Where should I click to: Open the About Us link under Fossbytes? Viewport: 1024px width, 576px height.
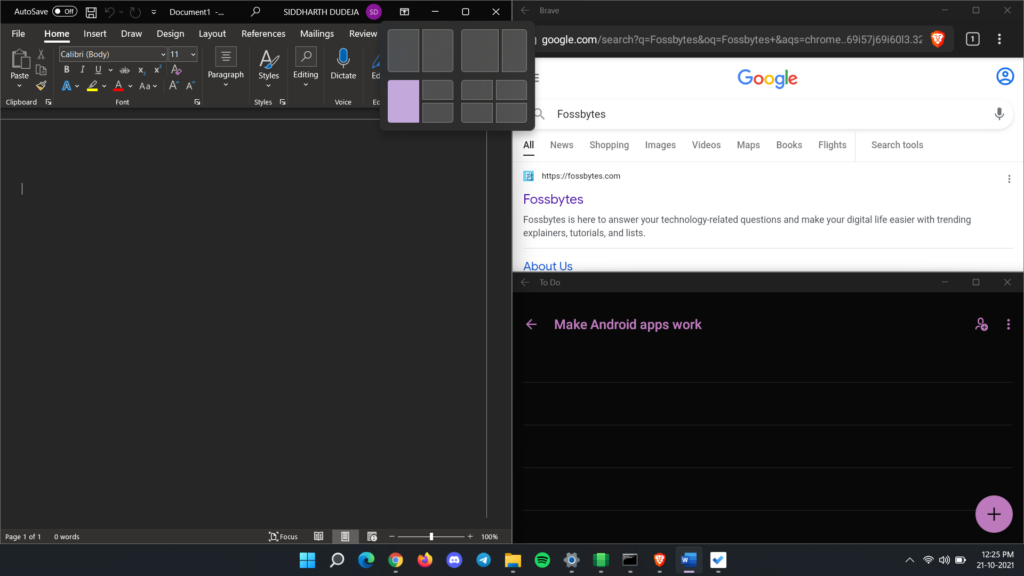[x=548, y=265]
